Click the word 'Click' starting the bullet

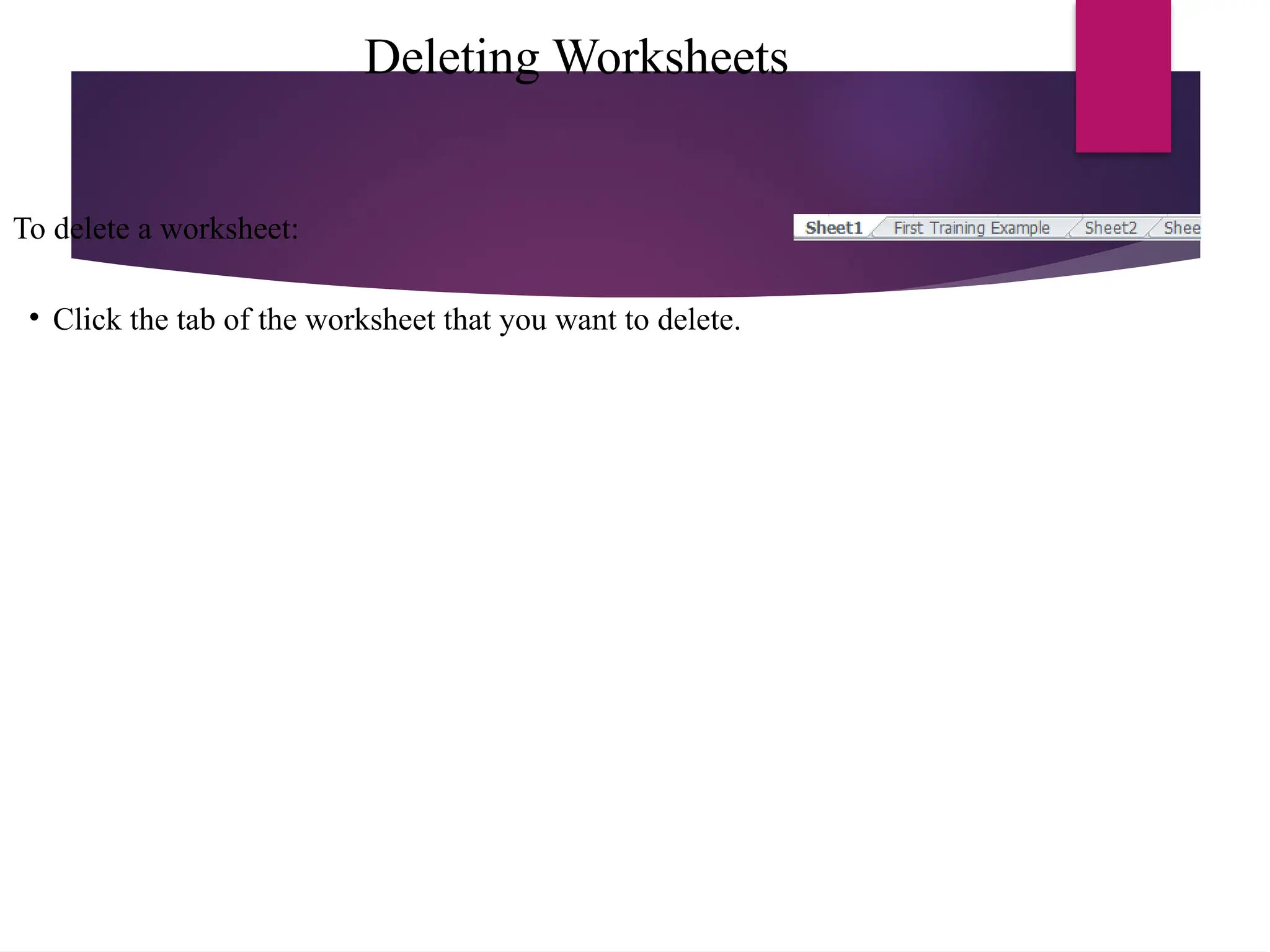coord(87,320)
